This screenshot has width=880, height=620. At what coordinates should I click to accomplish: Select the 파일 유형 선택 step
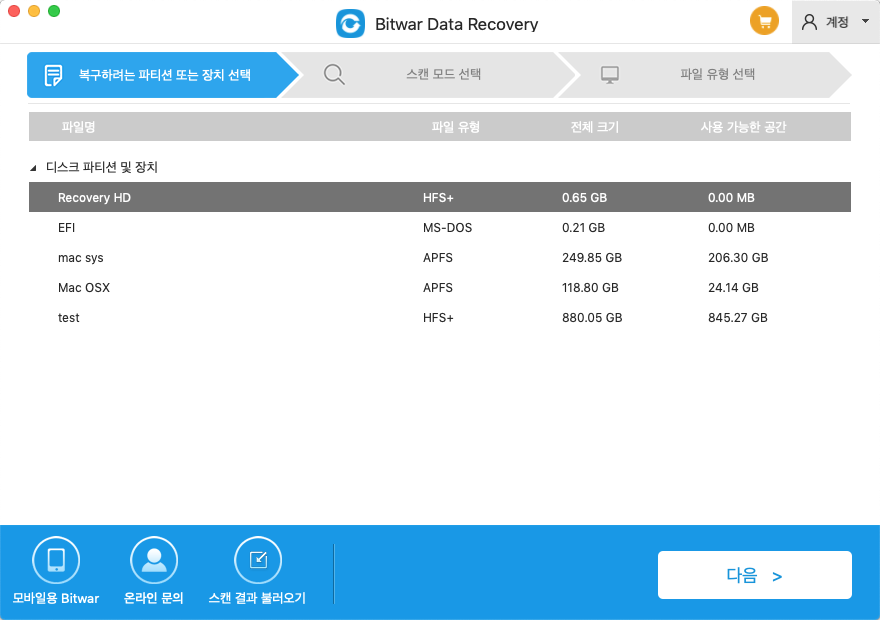coord(704,75)
